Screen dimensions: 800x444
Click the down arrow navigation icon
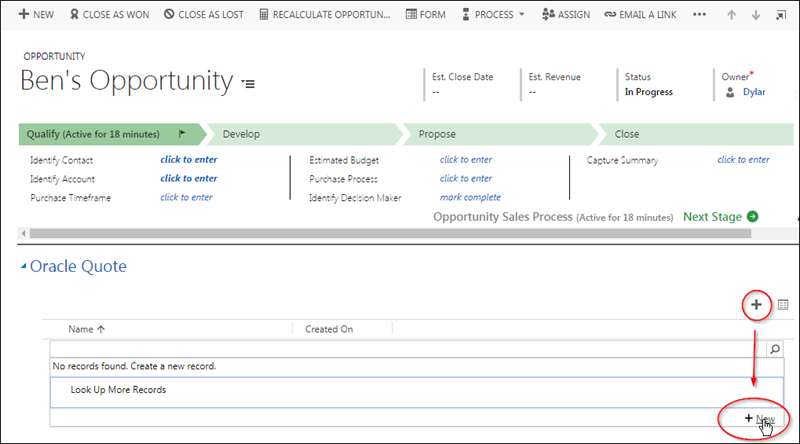click(x=755, y=15)
